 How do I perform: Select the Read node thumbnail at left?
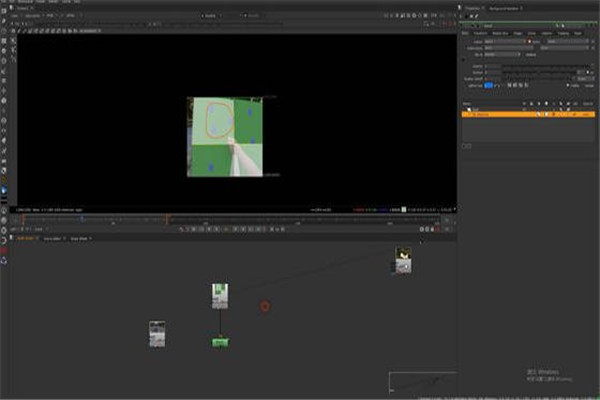tap(157, 334)
